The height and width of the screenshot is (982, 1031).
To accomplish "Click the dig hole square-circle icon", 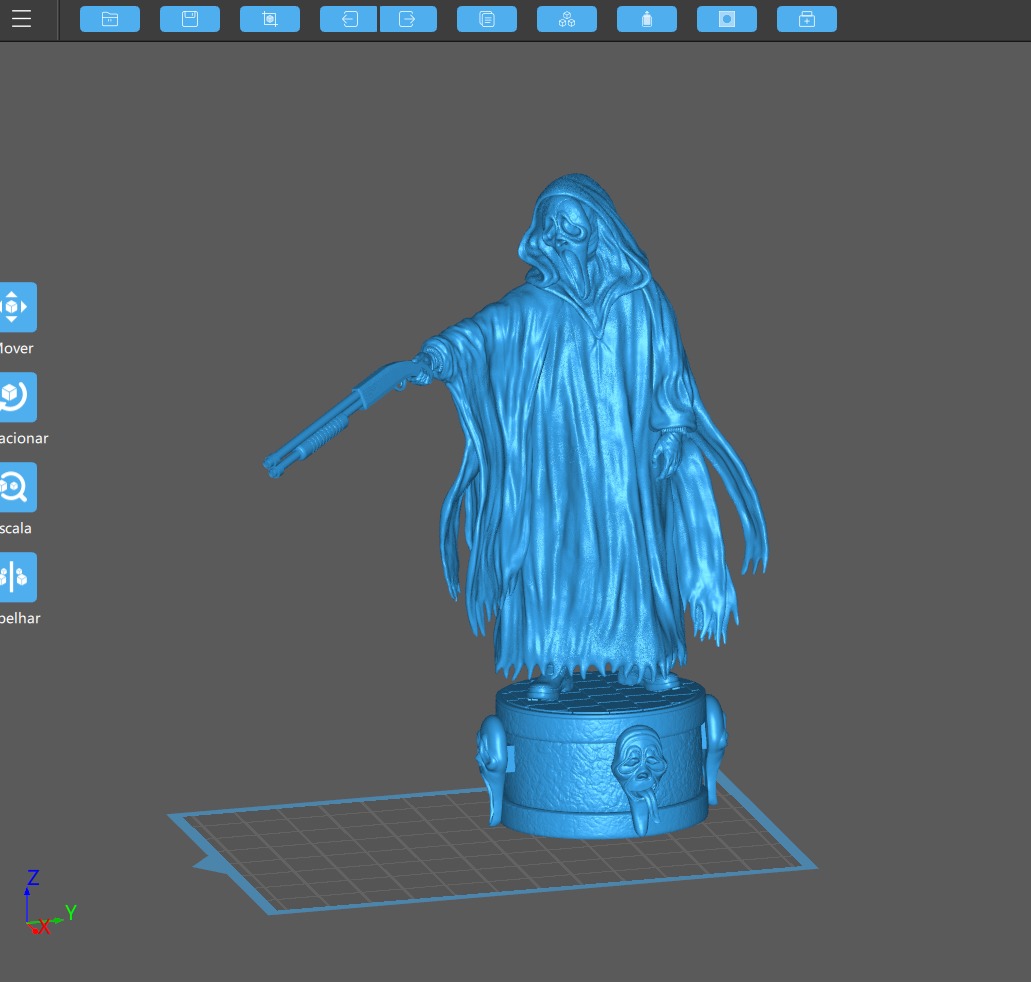I will [x=727, y=19].
